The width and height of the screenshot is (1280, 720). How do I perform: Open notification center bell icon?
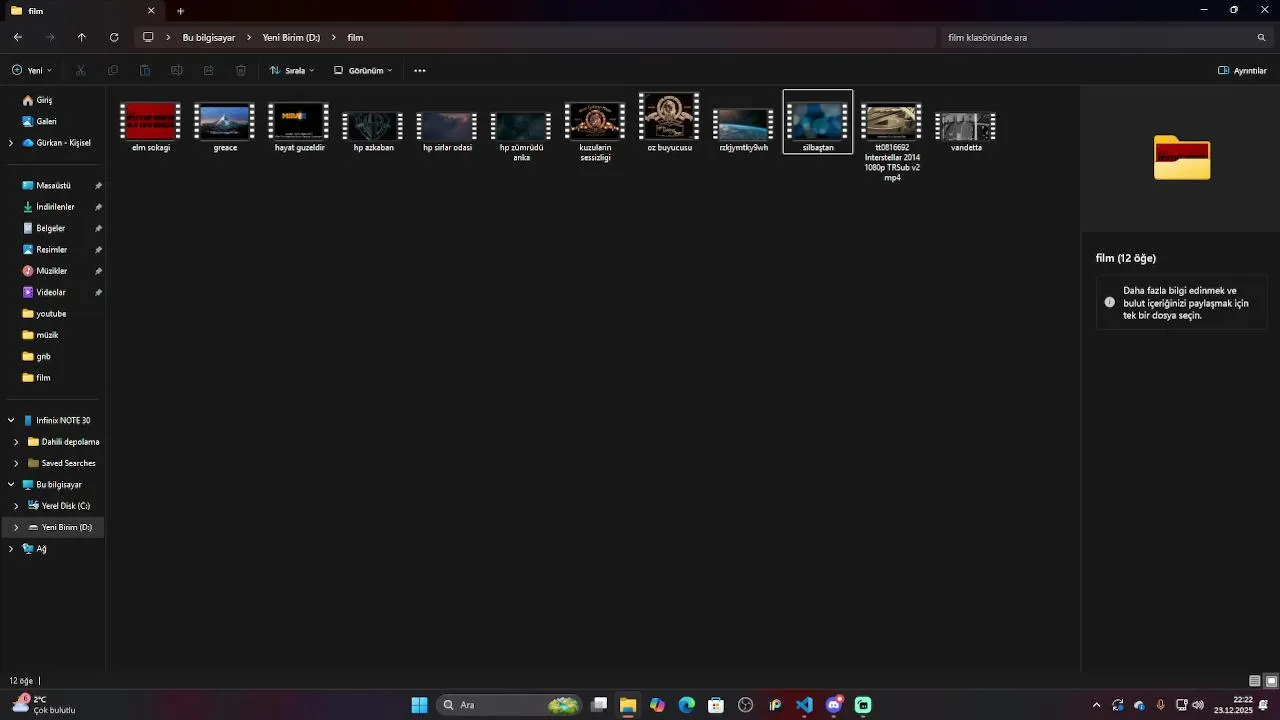[x=1264, y=705]
